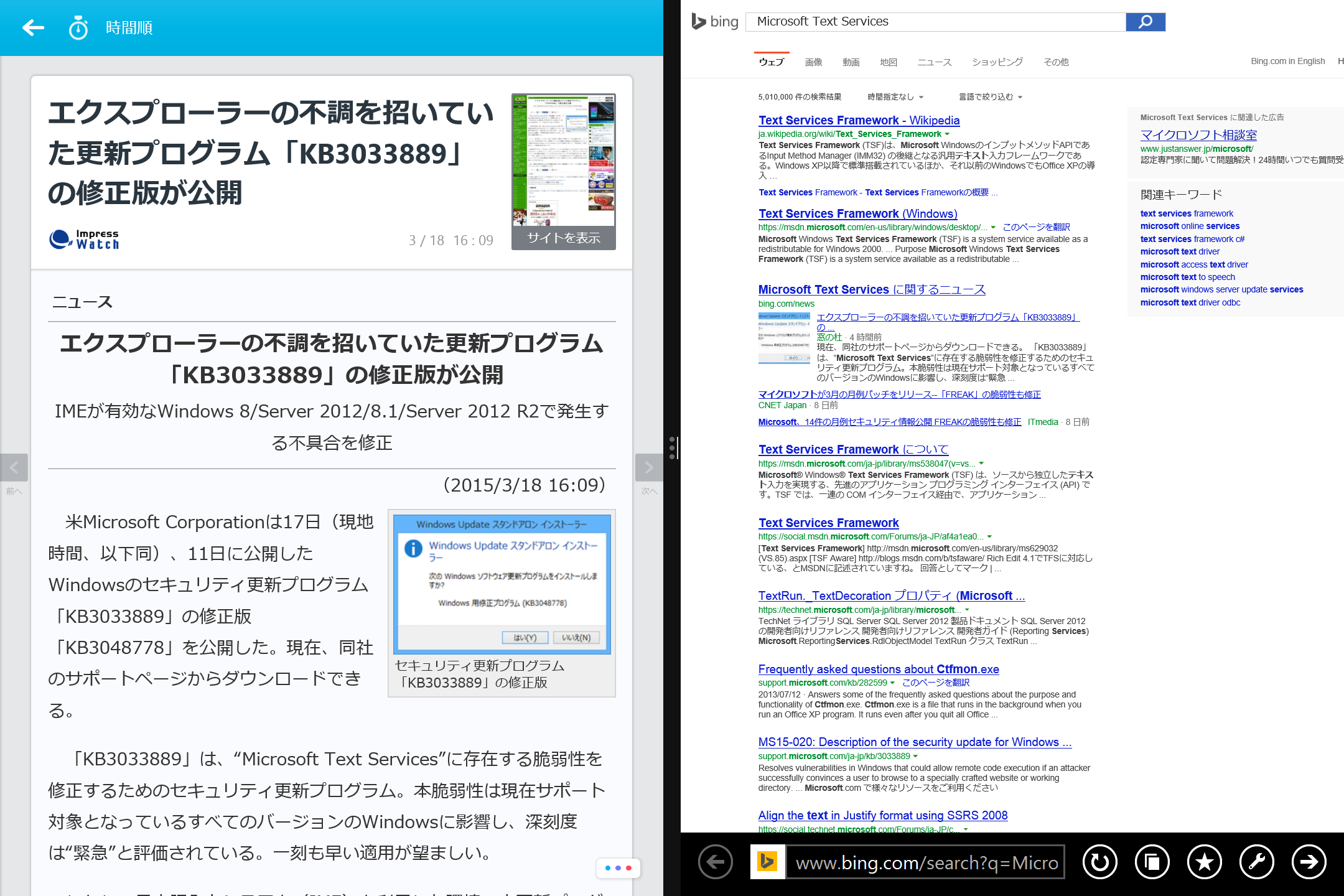Go back using the circular back icon
The width and height of the screenshot is (1344, 896).
pos(714,862)
